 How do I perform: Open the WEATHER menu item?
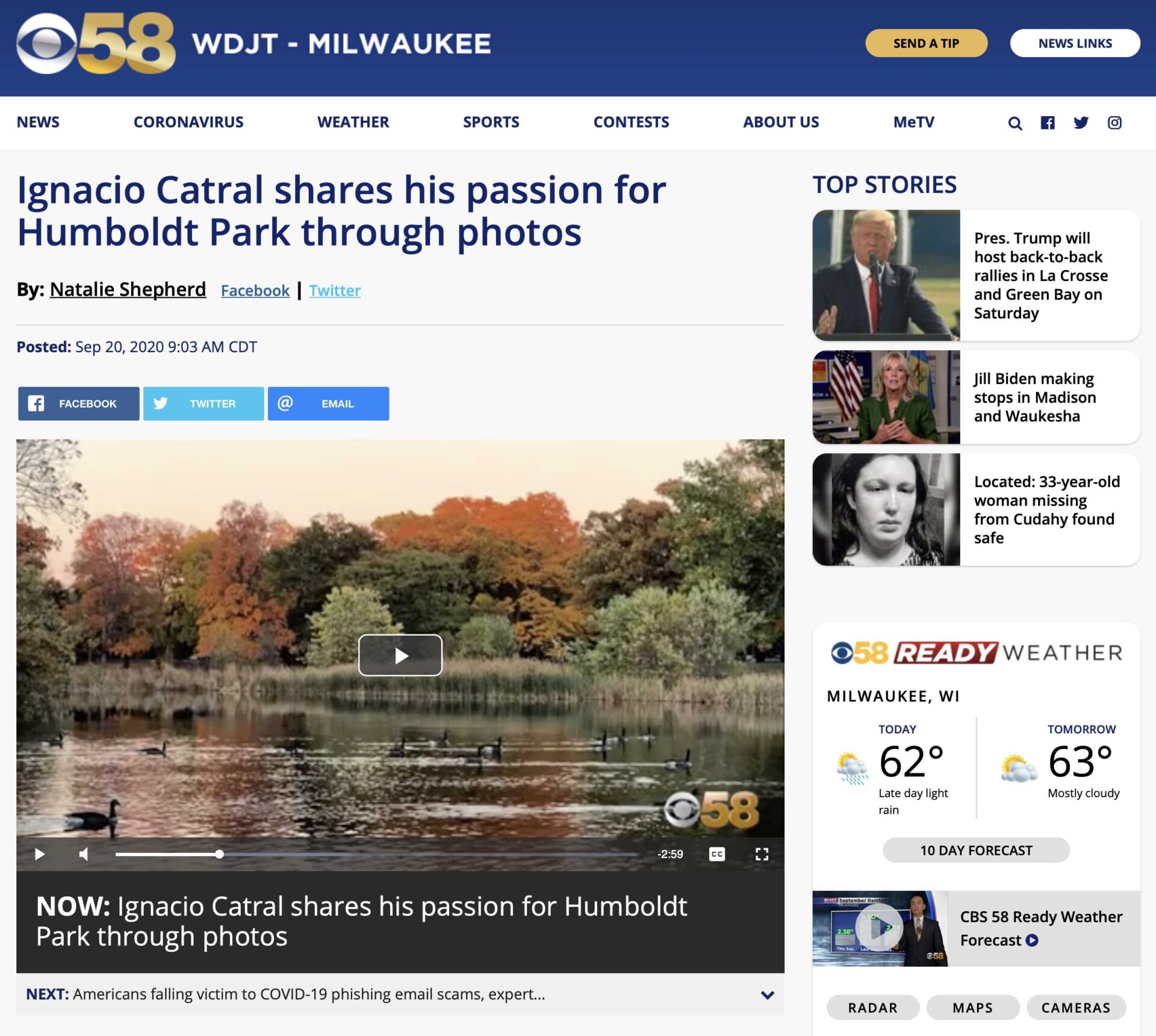(353, 122)
